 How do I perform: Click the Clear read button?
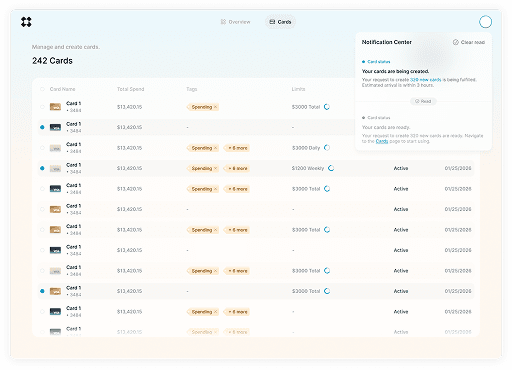(x=469, y=42)
